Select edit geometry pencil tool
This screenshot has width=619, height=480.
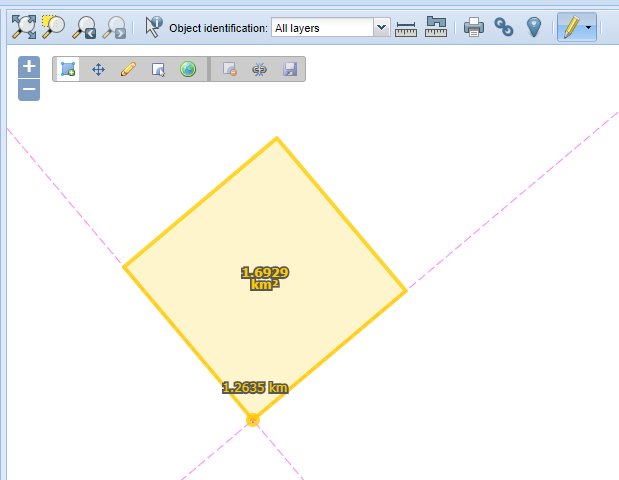pyautogui.click(x=128, y=69)
